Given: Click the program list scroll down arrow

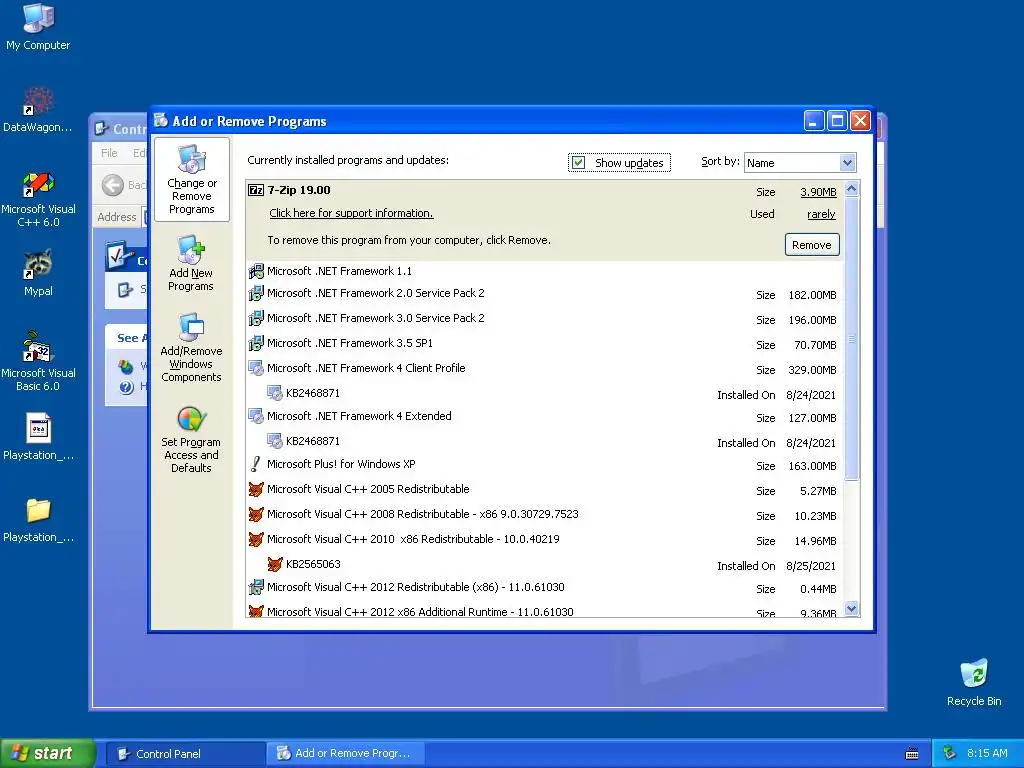Looking at the screenshot, I should click(852, 609).
